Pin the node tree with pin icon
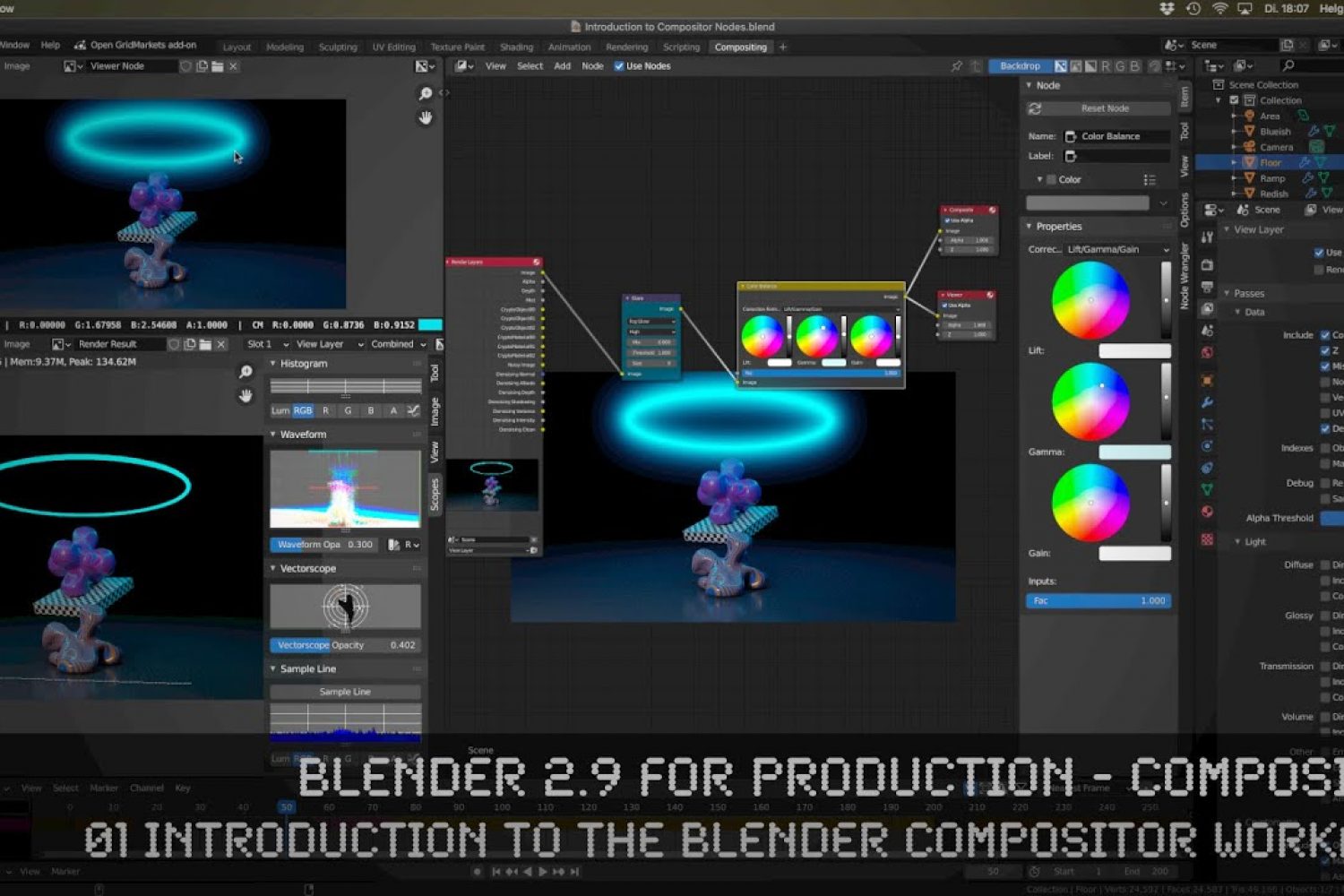The width and height of the screenshot is (1344, 896). coord(957,66)
